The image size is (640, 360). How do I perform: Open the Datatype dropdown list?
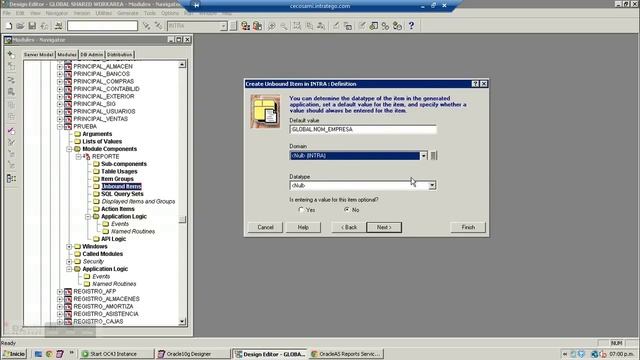pos(432,186)
